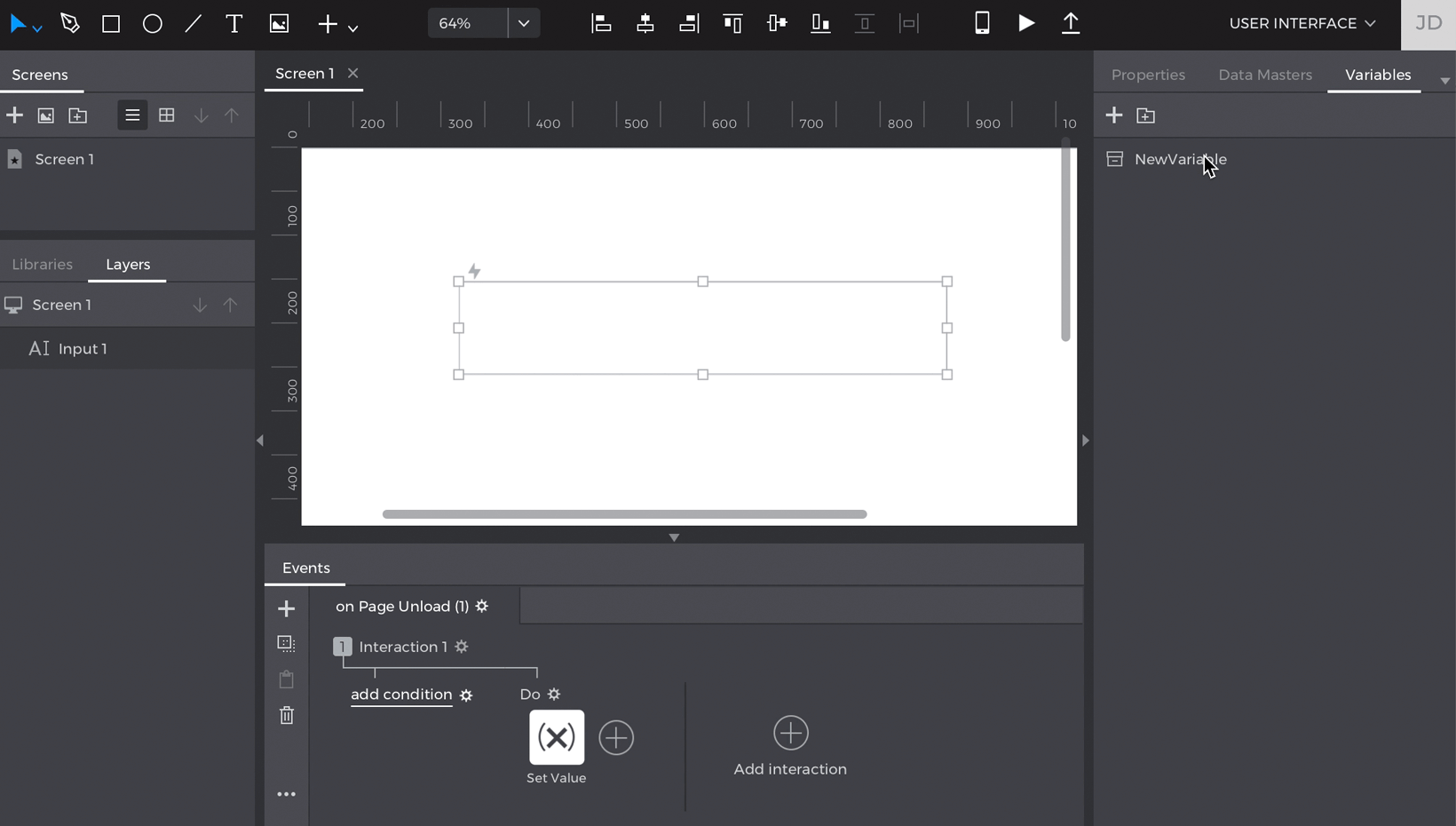The width and height of the screenshot is (1456, 826).
Task: Click the add condition link
Action: pos(401,695)
